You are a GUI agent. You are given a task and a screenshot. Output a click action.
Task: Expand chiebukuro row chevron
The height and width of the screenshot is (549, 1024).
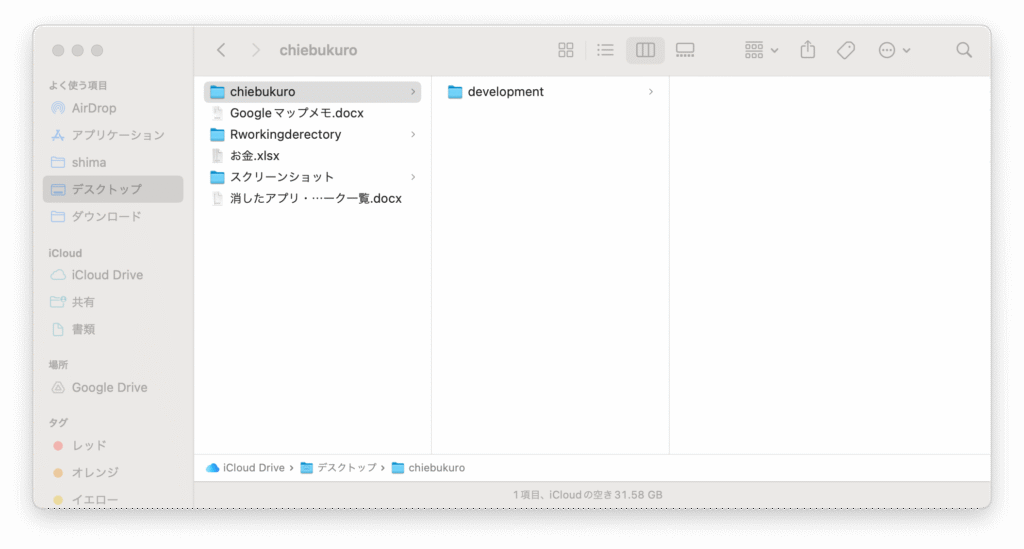pyautogui.click(x=413, y=92)
